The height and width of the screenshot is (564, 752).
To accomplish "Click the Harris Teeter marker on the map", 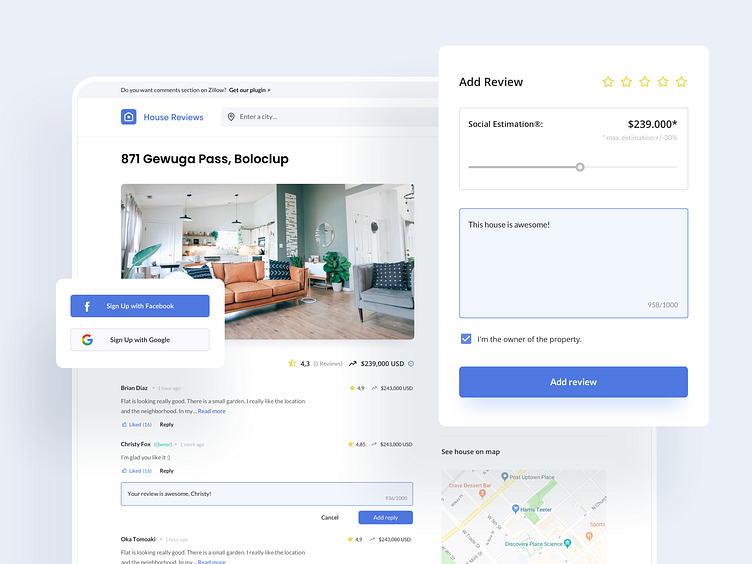I will (x=516, y=508).
